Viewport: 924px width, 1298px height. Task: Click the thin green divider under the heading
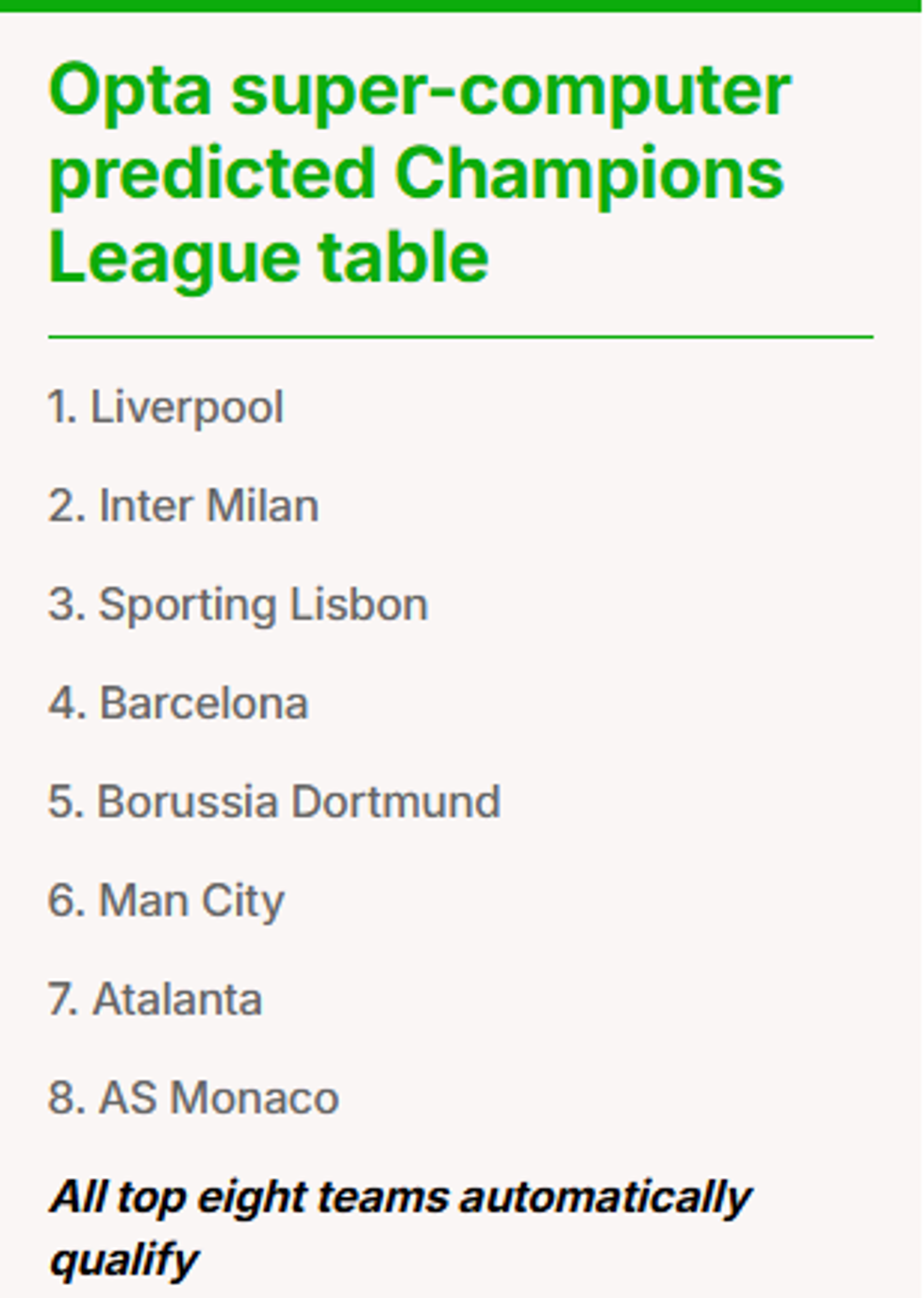coord(460,336)
